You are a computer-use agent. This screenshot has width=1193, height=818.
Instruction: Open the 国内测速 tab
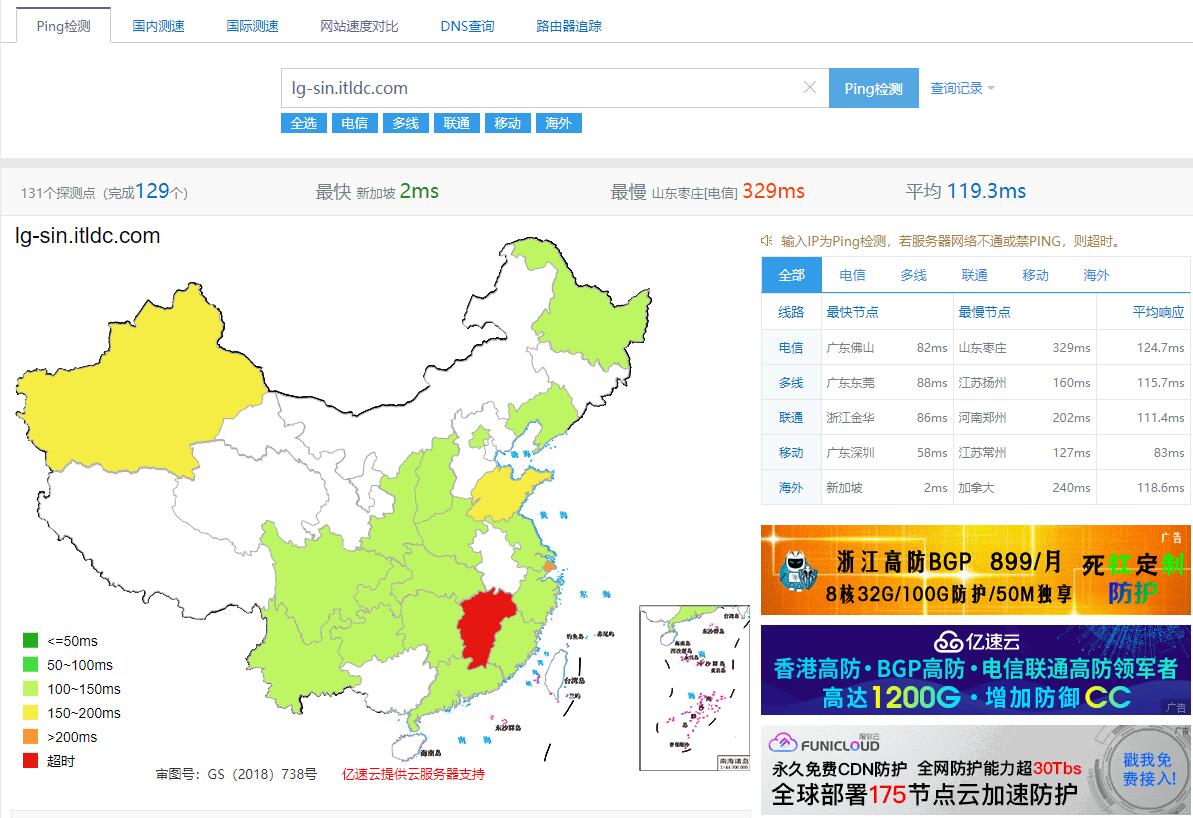point(158,26)
